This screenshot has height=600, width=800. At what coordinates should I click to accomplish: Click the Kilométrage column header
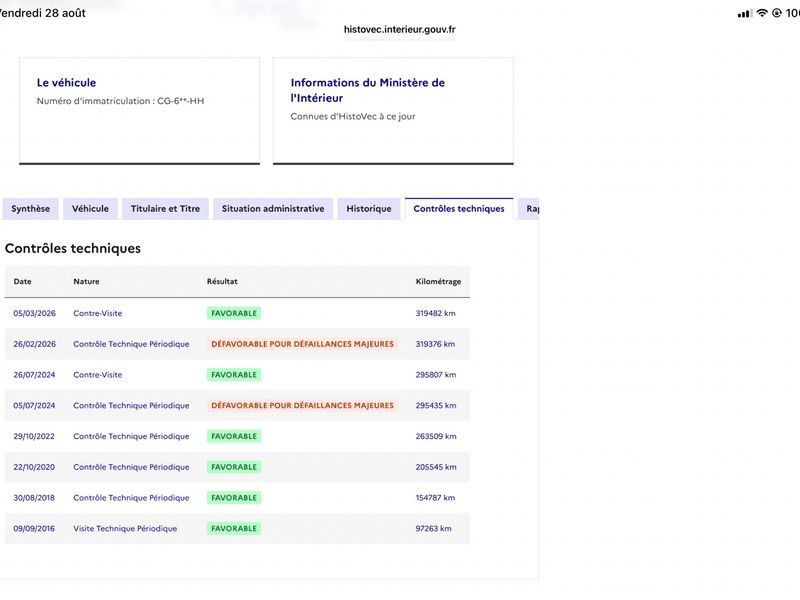click(438, 282)
